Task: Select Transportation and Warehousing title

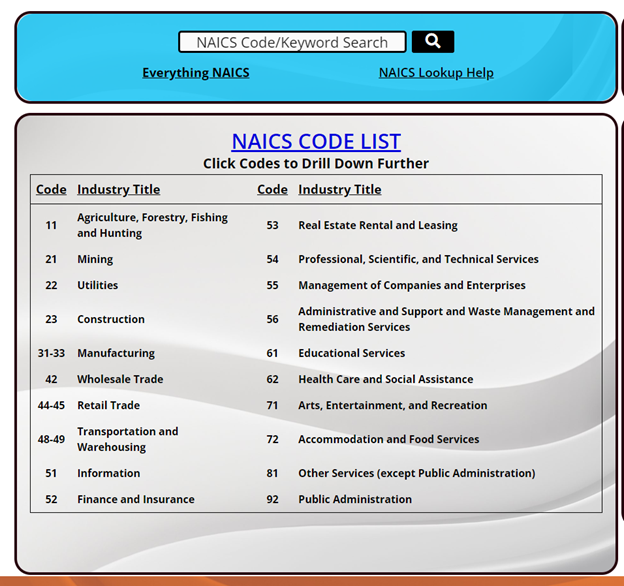Action: pos(127,439)
